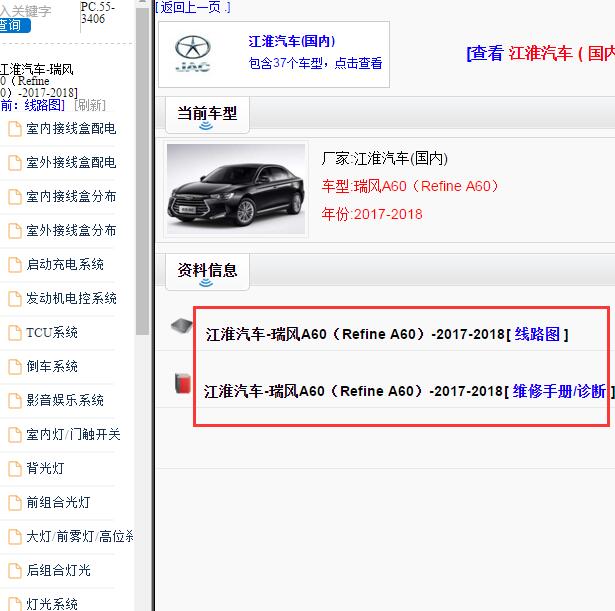Screen dimensions: 615x611
Task: Click document icon beside 室内接线盒分布
Action: pyautogui.click(x=15, y=197)
